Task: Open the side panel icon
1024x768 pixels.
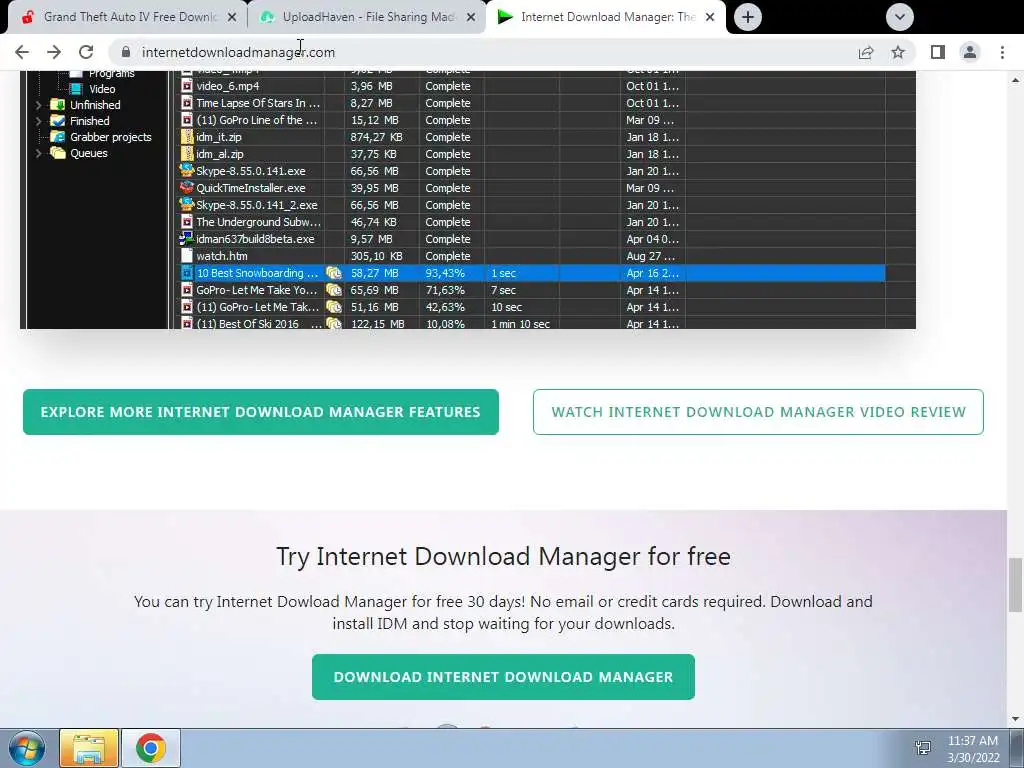Action: pyautogui.click(x=938, y=52)
